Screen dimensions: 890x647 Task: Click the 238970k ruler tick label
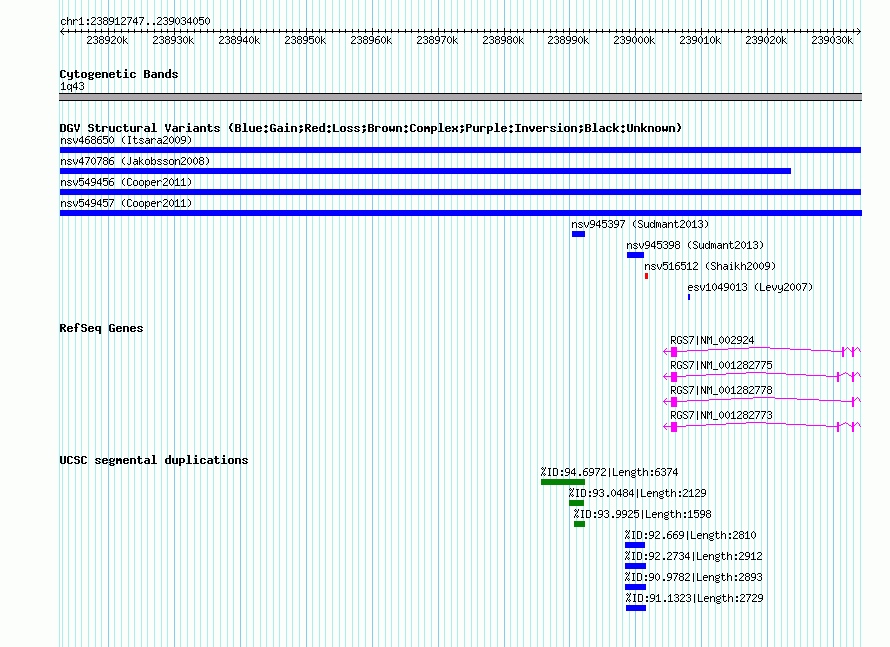[x=436, y=40]
